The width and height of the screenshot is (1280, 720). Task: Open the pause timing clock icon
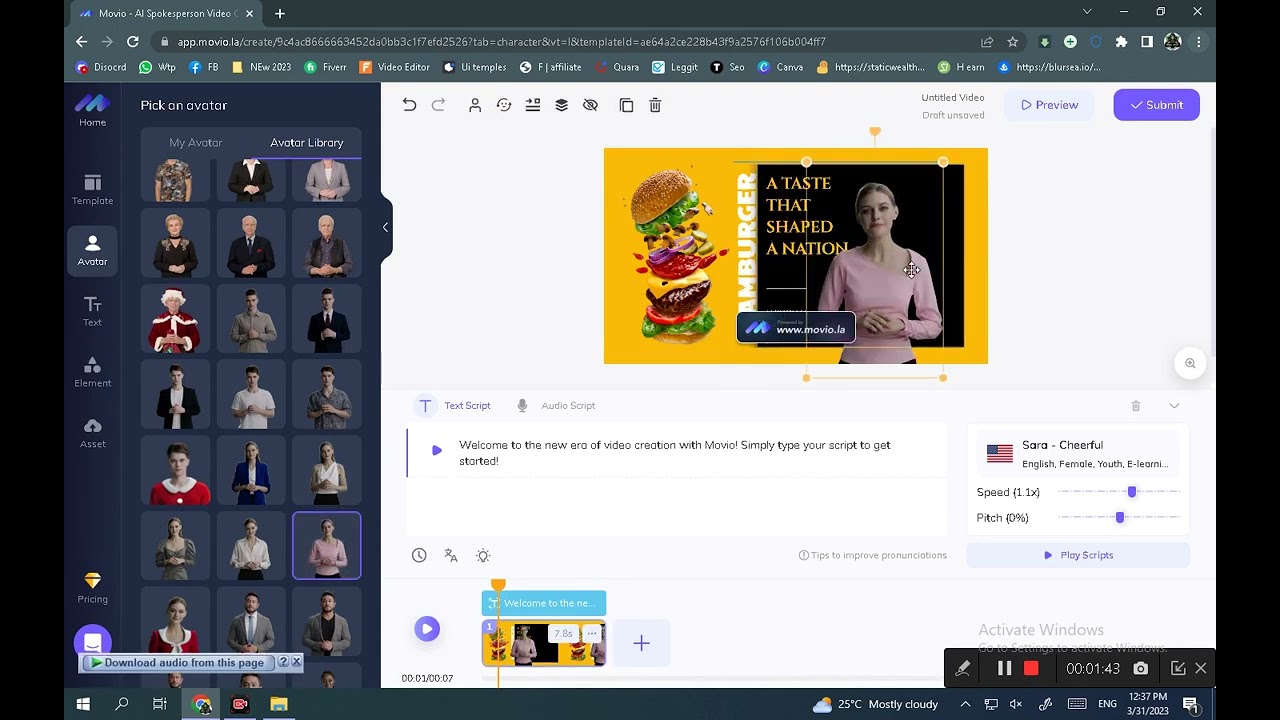point(419,555)
